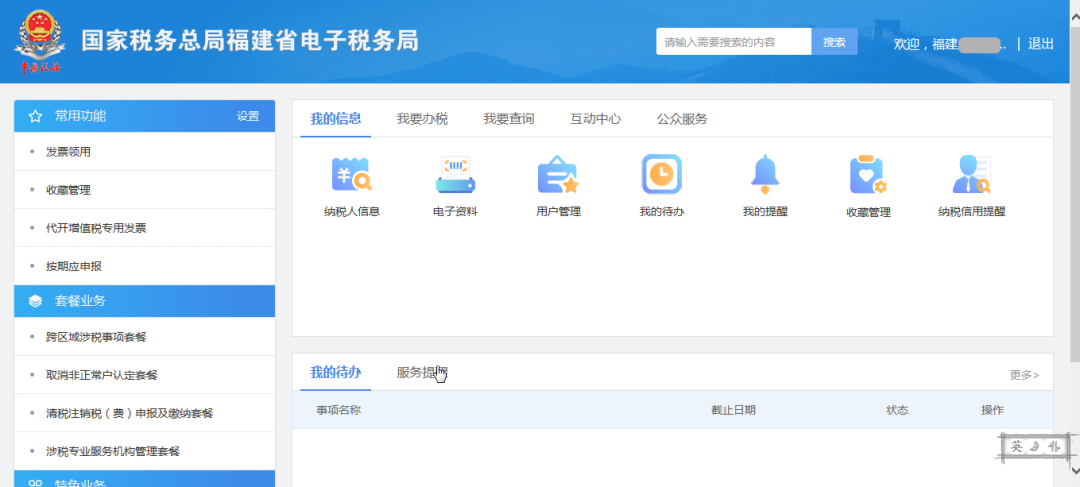Switch to the 我要办税 tab
The width and height of the screenshot is (1080, 487).
click(422, 118)
